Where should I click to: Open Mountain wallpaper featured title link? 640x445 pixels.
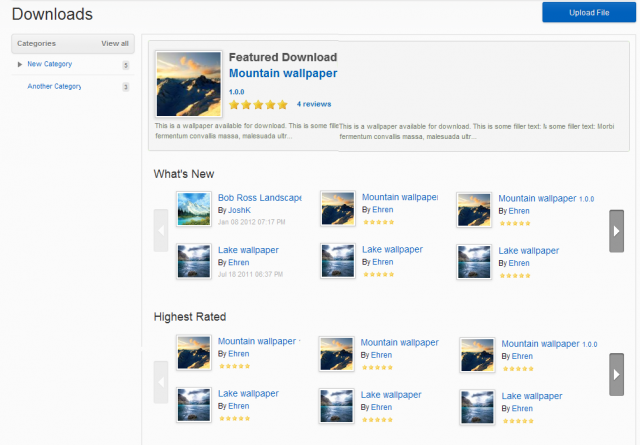tap(283, 73)
